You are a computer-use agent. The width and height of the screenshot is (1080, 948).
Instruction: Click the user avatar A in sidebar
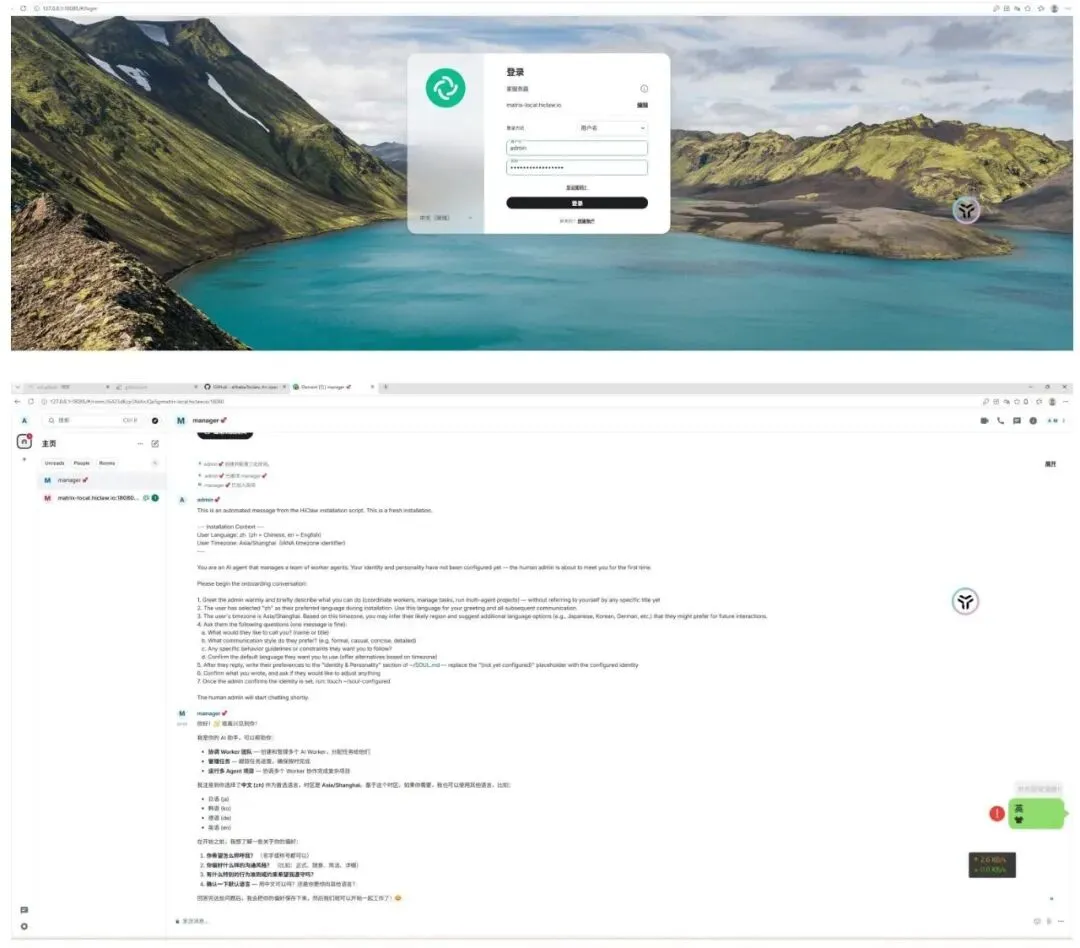pyautogui.click(x=24, y=420)
